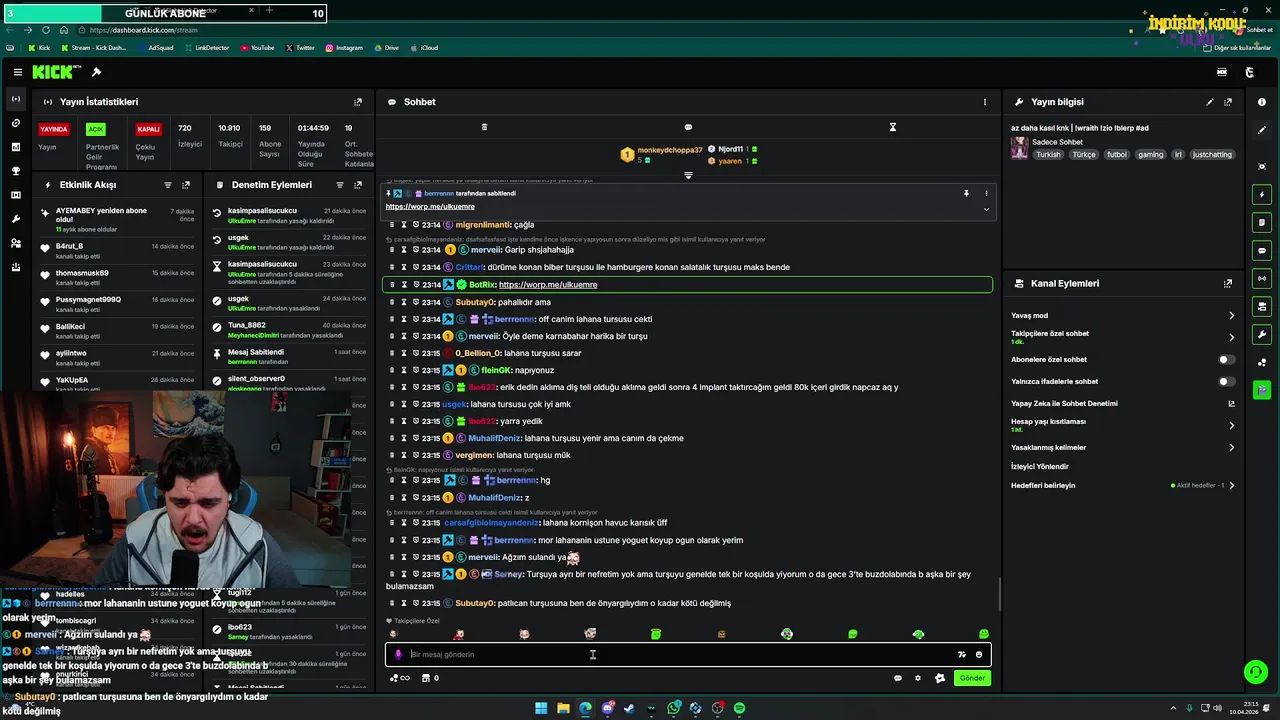Expand the Yavaş mod option
This screenshot has height=720, width=1280.
click(x=1231, y=315)
